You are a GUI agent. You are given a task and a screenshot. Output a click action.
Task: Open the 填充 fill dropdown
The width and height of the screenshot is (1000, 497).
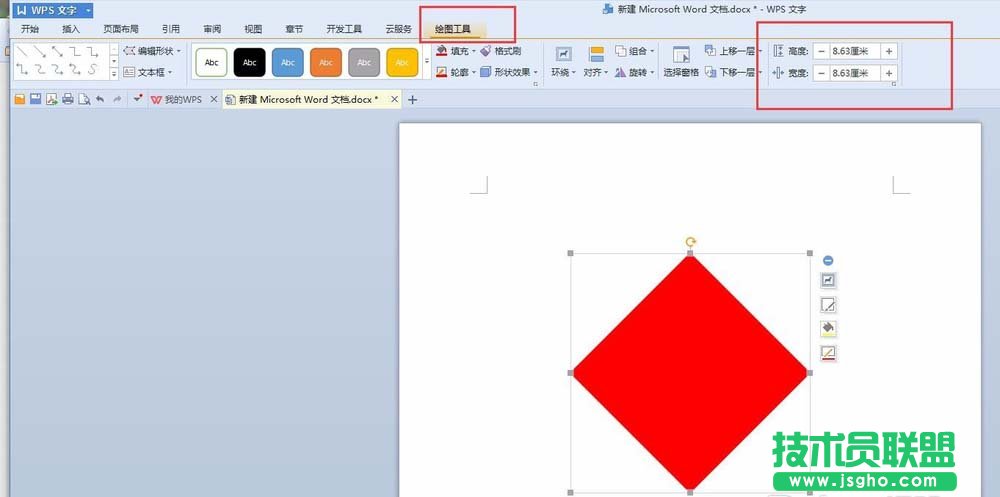point(454,51)
